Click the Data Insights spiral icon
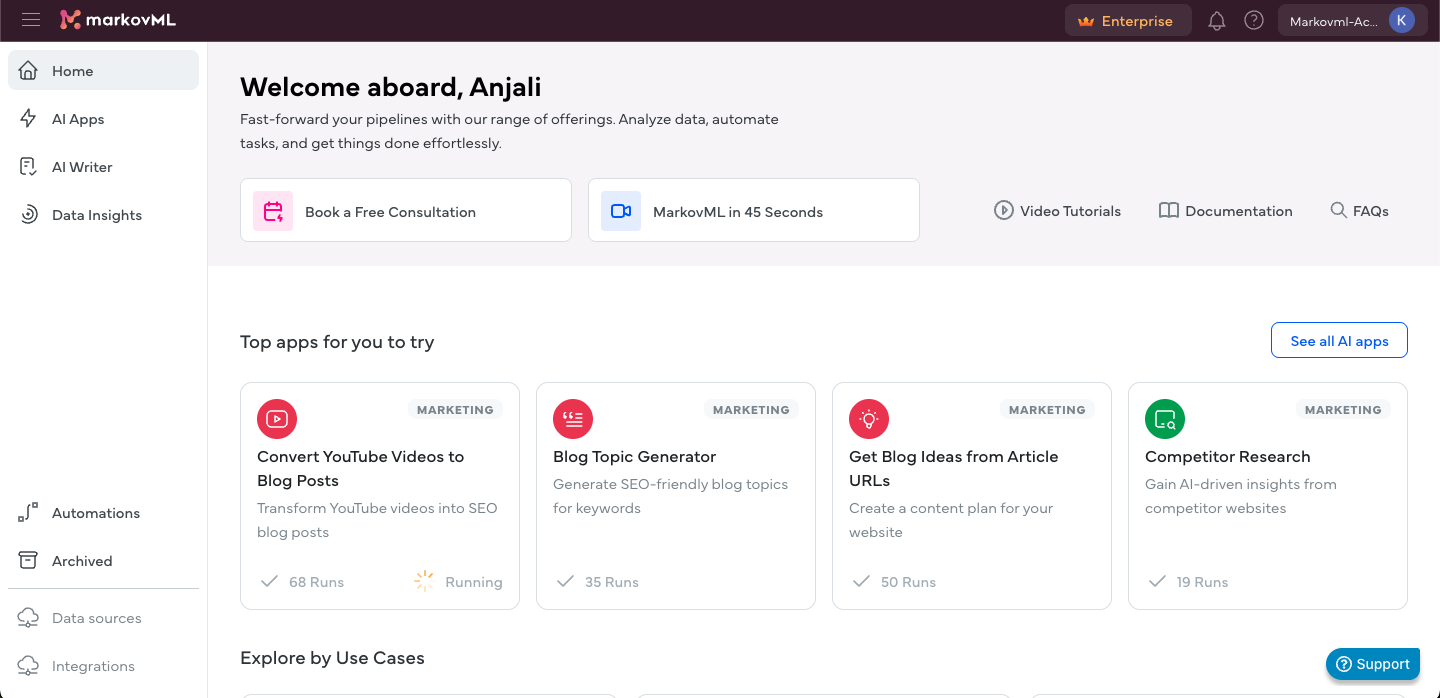The height and width of the screenshot is (698, 1440). pos(29,215)
